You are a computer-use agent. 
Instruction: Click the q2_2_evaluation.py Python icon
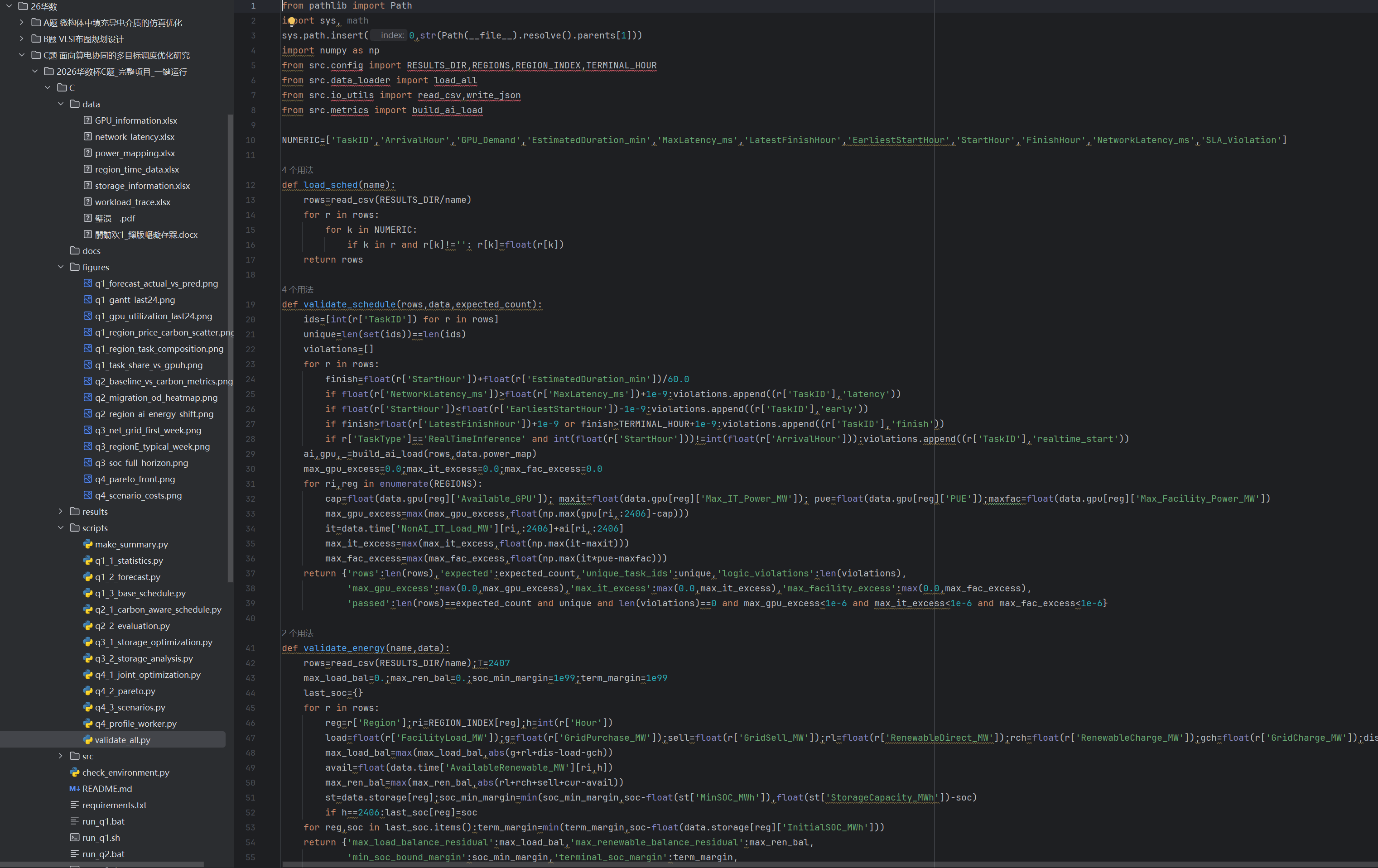[87, 626]
